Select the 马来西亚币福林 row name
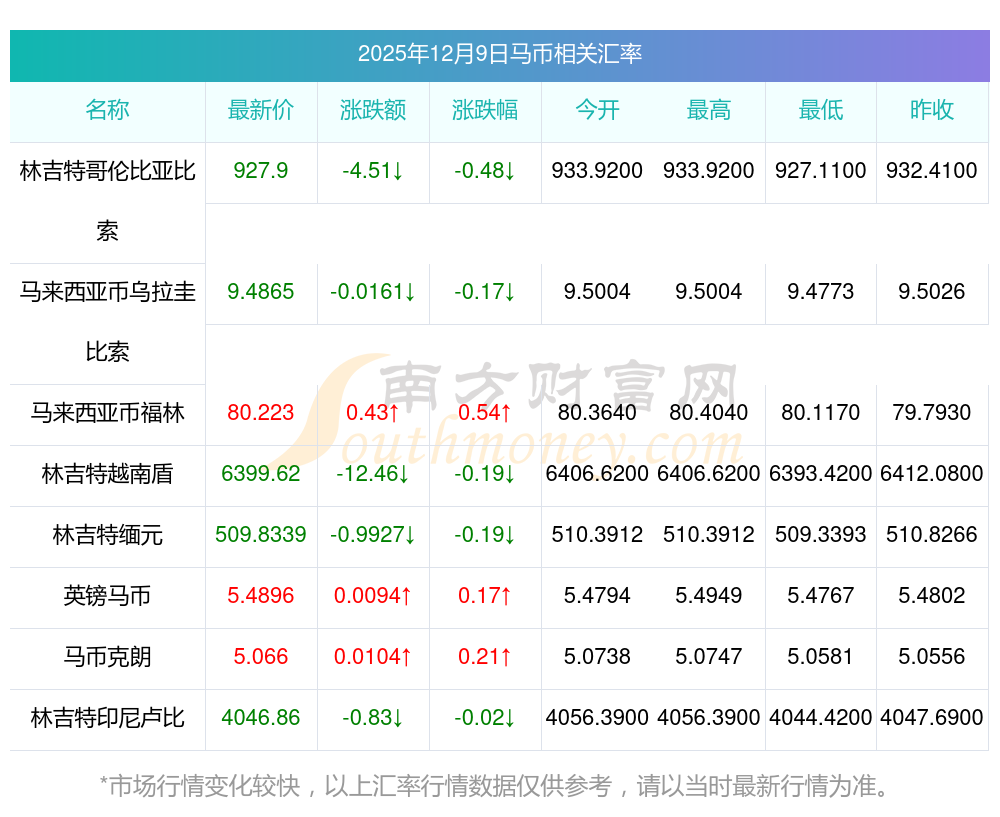Viewport: 1000px width, 817px height. pyautogui.click(x=107, y=413)
